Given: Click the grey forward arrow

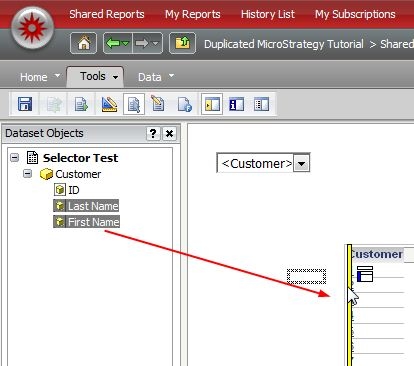Looking at the screenshot, I should [142, 43].
